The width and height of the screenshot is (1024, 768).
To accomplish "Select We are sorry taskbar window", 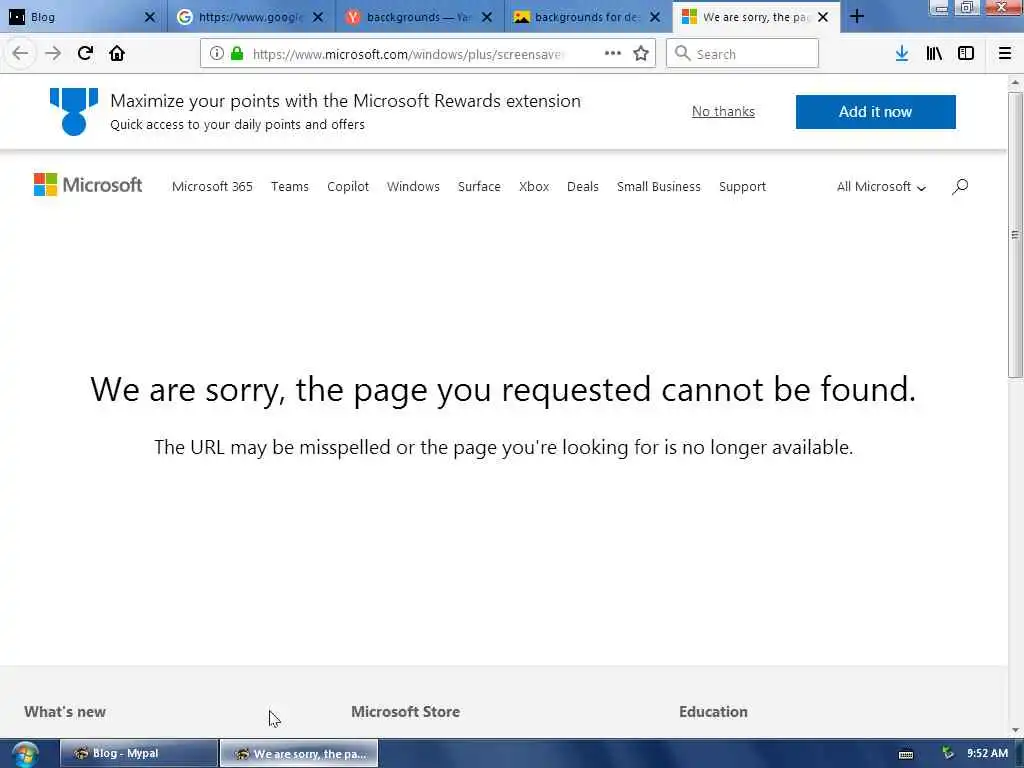I will [x=298, y=754].
